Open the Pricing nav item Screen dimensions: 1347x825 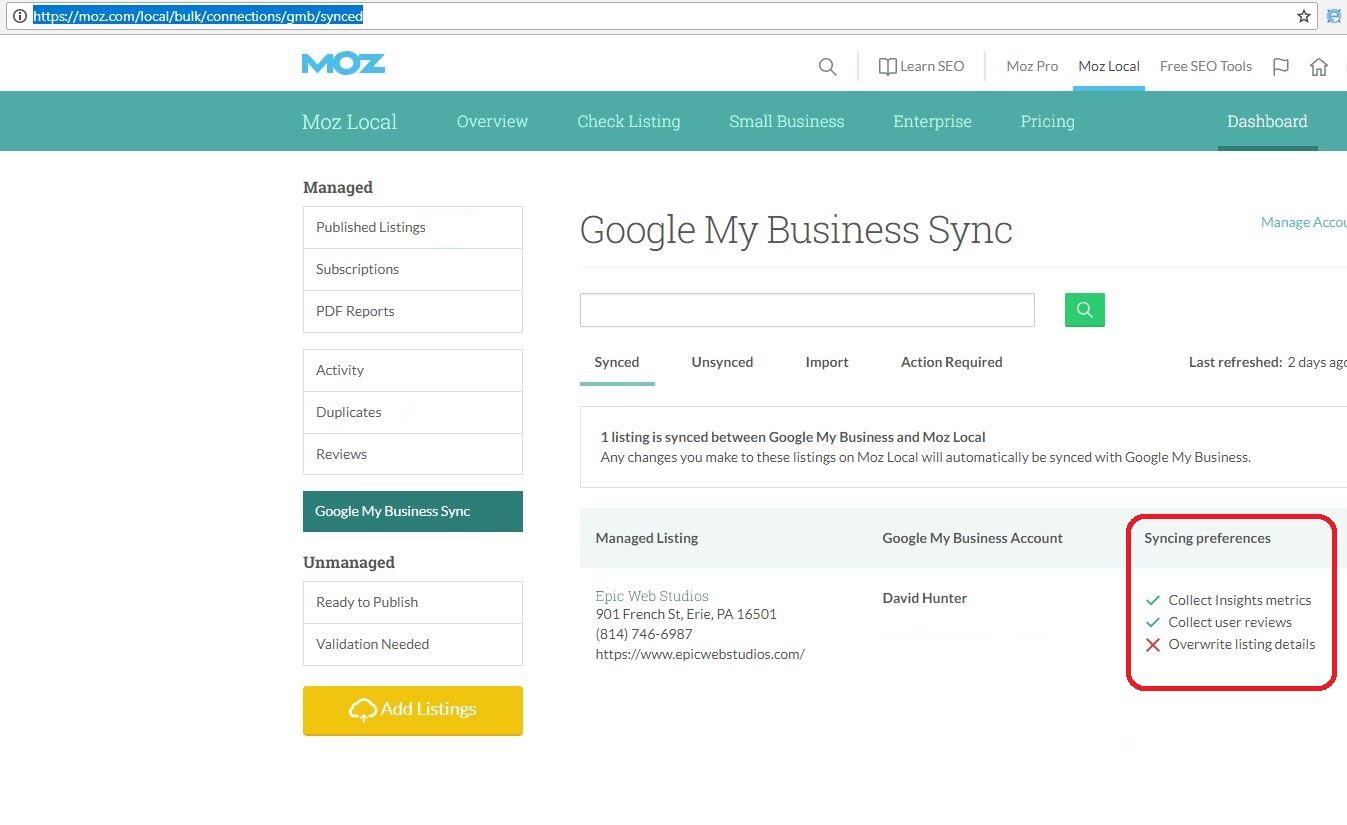pyautogui.click(x=1047, y=121)
